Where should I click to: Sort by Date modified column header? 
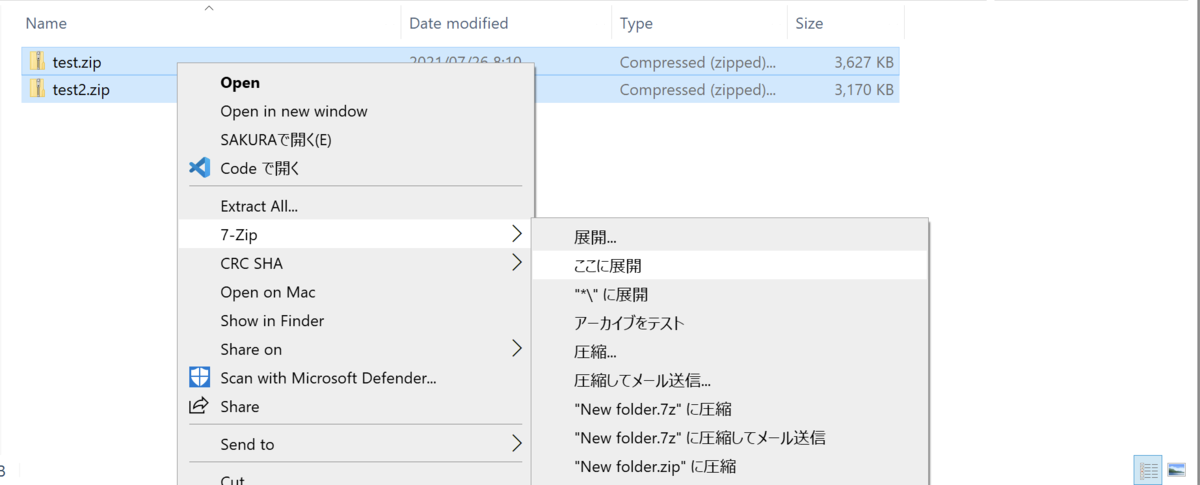(x=458, y=23)
